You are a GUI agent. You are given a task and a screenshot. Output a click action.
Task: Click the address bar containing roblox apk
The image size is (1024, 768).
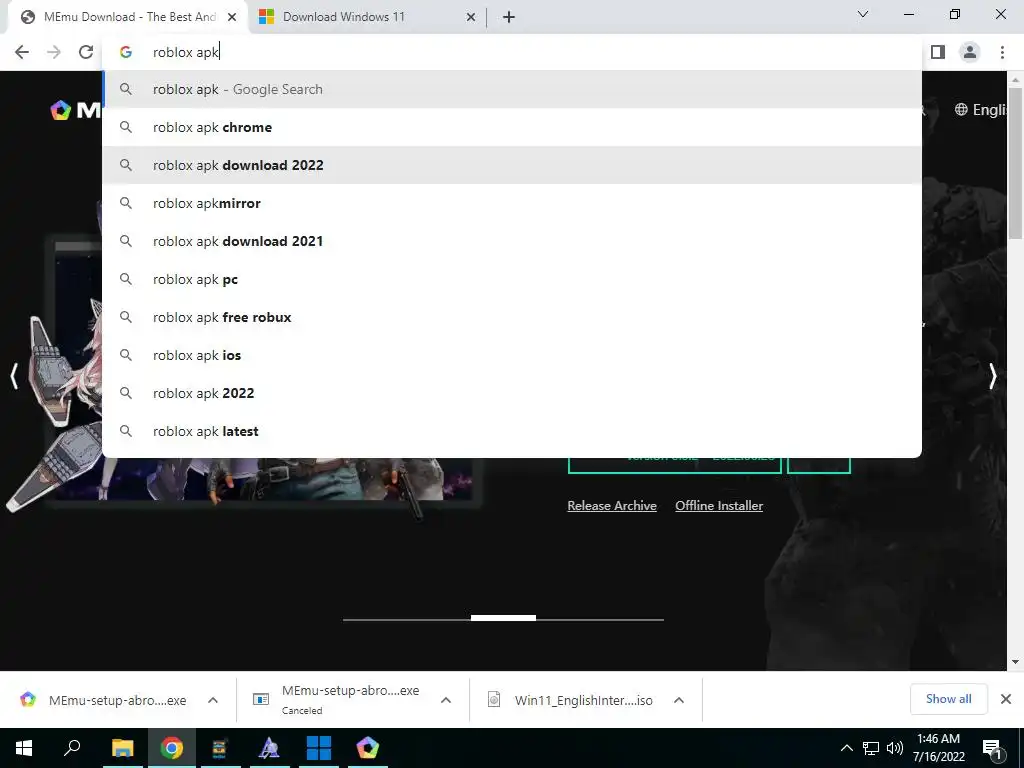tap(512, 52)
